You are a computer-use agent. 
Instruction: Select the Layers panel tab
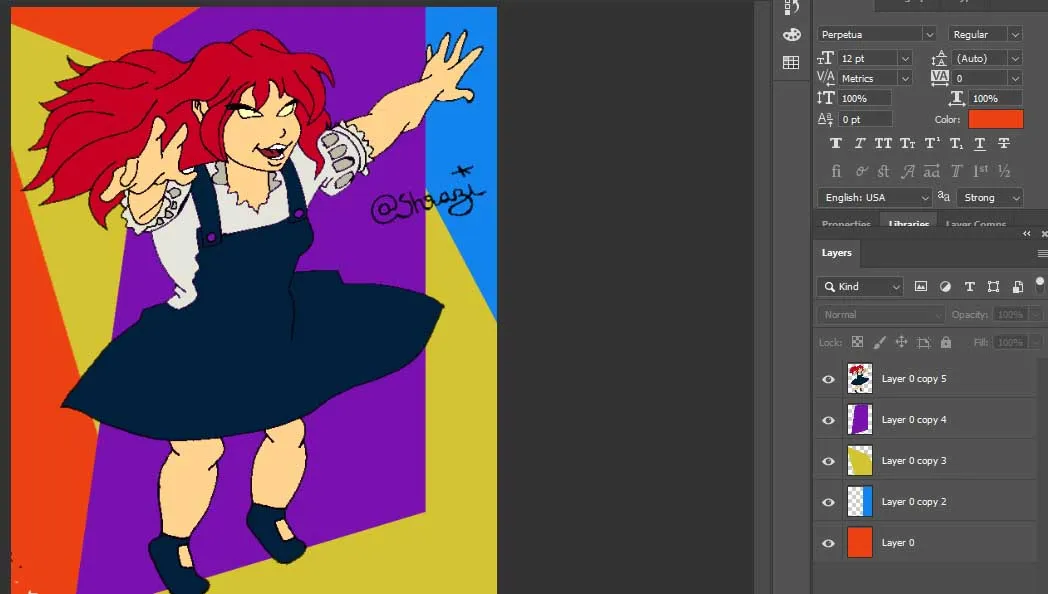pos(837,253)
